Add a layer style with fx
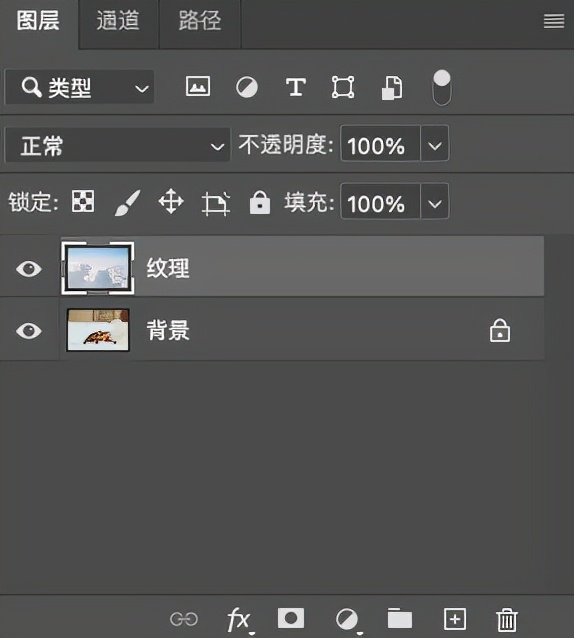This screenshot has width=574, height=638. coord(240,620)
